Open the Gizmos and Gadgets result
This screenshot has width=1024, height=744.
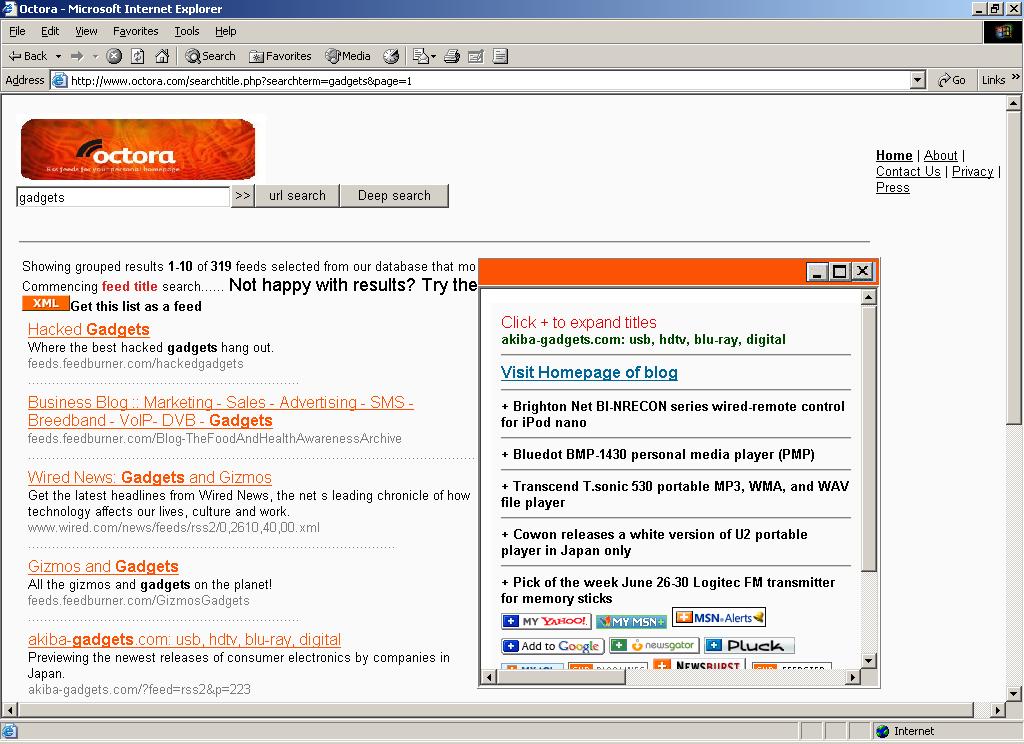click(x=103, y=566)
